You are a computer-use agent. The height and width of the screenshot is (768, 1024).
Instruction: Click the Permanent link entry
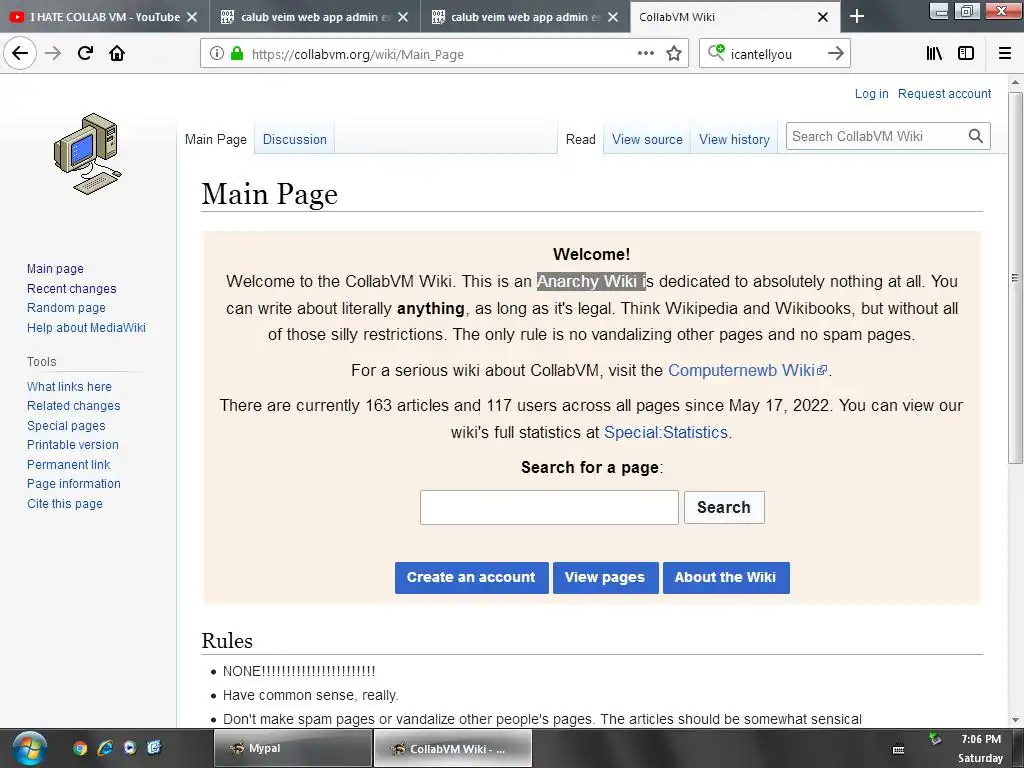point(69,464)
